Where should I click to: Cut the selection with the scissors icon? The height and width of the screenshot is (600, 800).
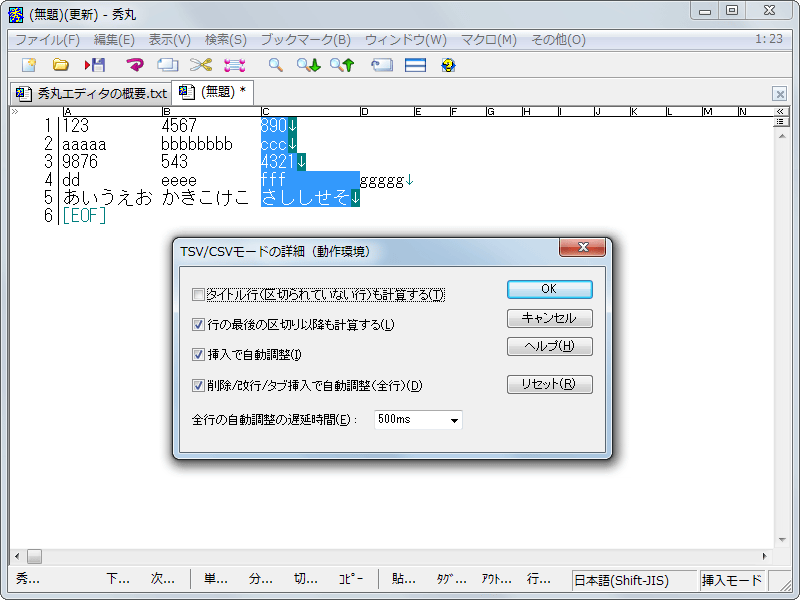click(201, 65)
